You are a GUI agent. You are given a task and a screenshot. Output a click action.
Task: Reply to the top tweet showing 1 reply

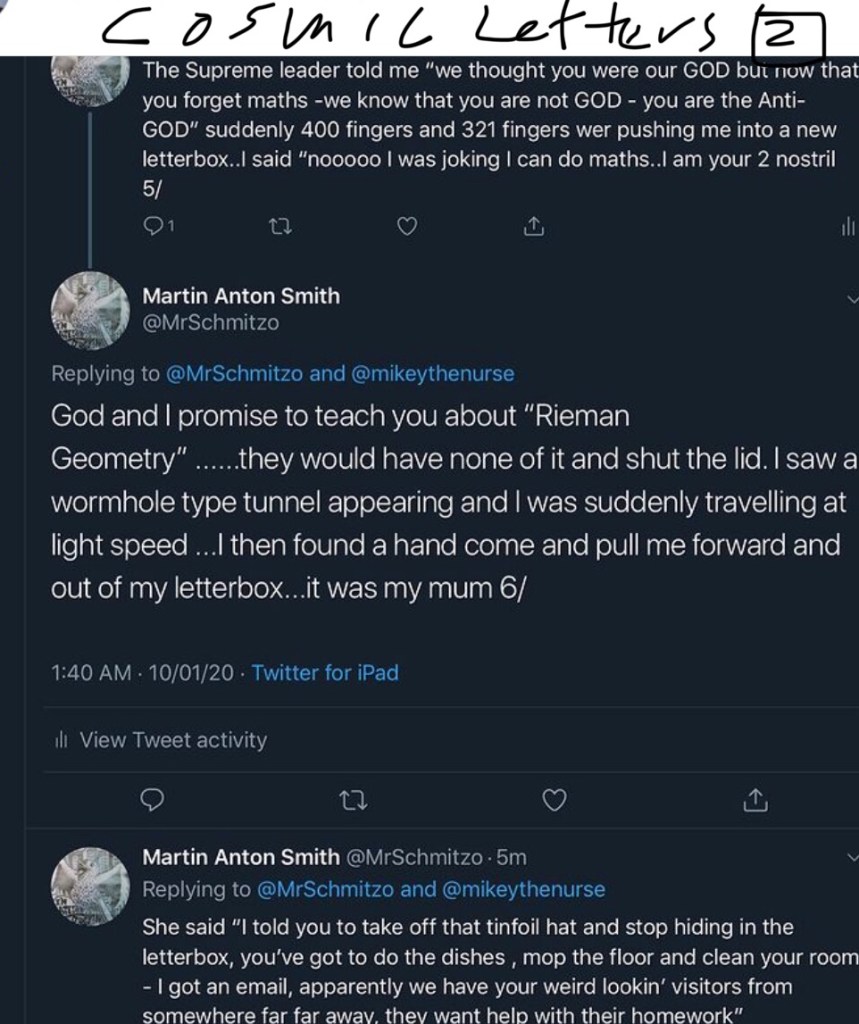coord(153,227)
